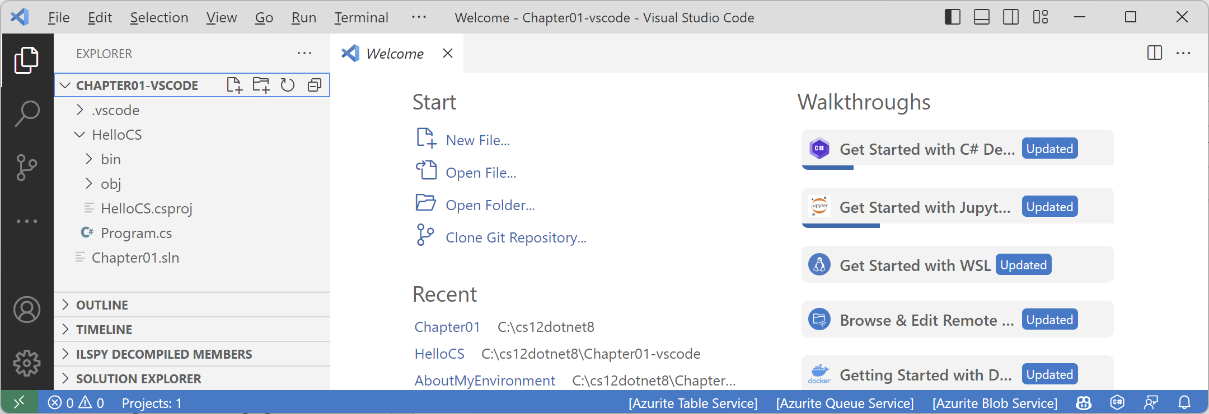1209x414 pixels.
Task: Open Source Control view in activity bar
Action: [27, 167]
